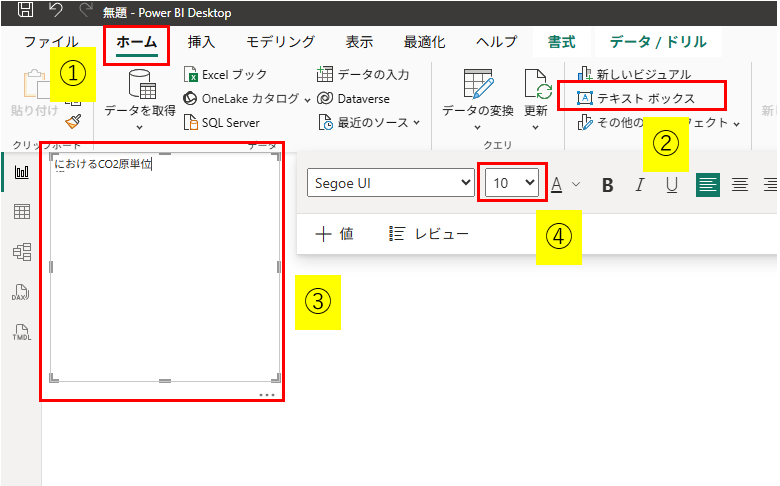Viewport: 780px width, 486px height.
Task: Expand the font color chevron
Action: (576, 184)
